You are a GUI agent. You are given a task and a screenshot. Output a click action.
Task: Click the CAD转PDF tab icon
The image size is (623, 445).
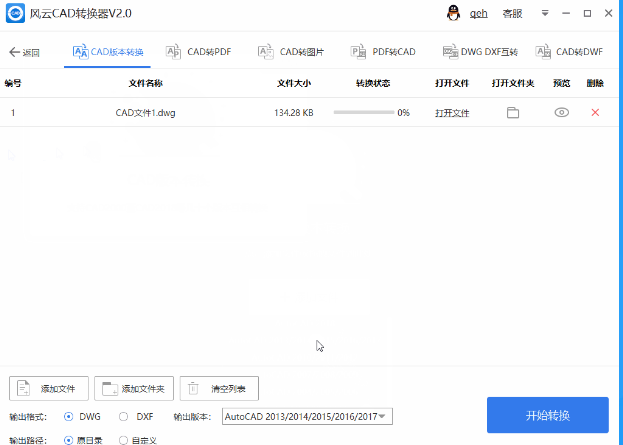click(x=173, y=52)
